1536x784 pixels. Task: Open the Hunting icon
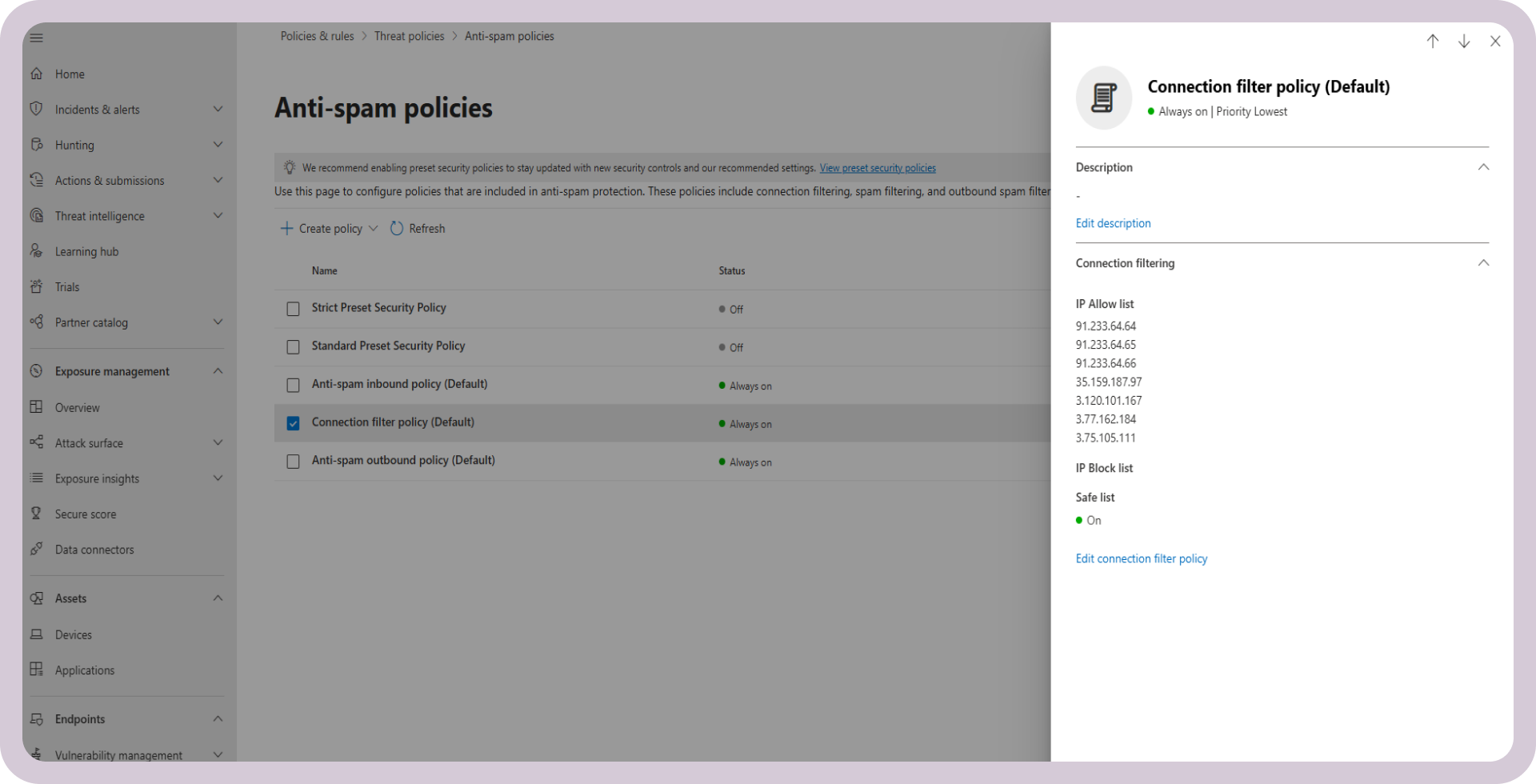click(x=37, y=145)
